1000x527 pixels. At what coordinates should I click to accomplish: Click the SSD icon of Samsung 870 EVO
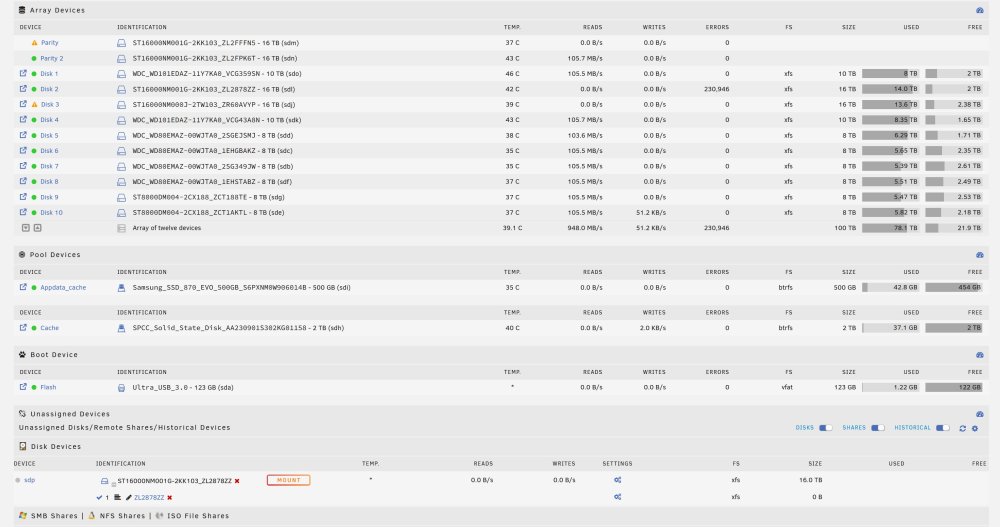121,288
